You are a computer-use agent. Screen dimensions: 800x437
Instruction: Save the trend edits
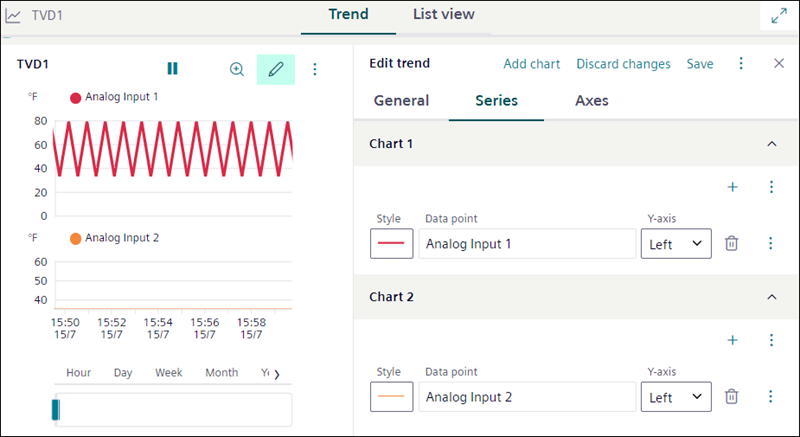coord(700,63)
